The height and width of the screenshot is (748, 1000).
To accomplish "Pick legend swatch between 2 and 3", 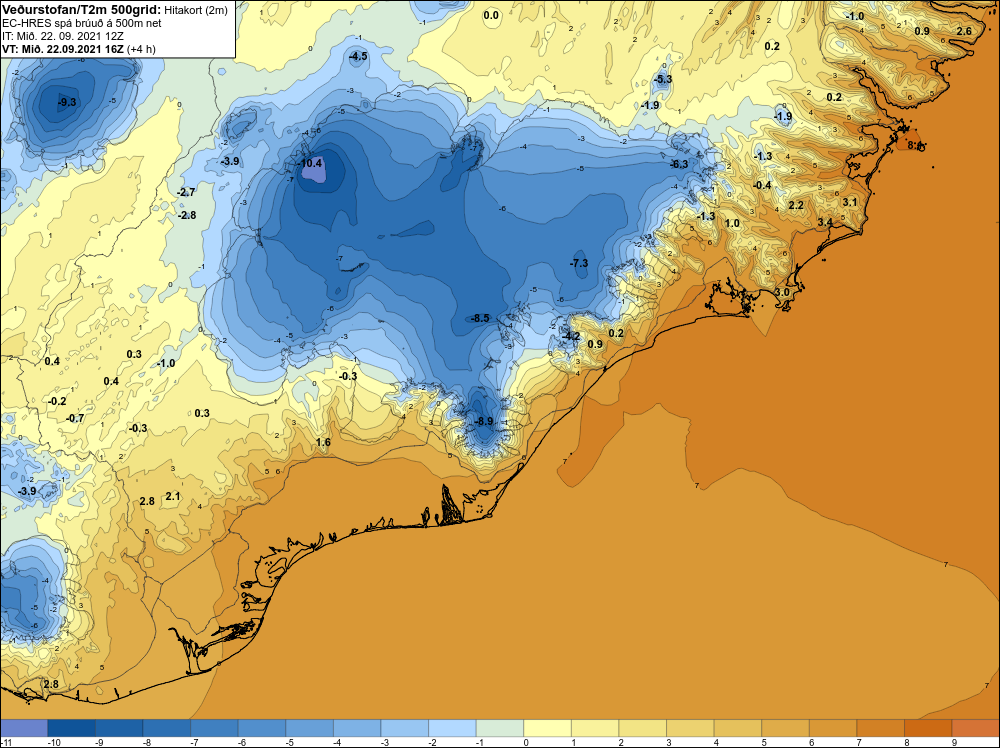I will point(642,728).
